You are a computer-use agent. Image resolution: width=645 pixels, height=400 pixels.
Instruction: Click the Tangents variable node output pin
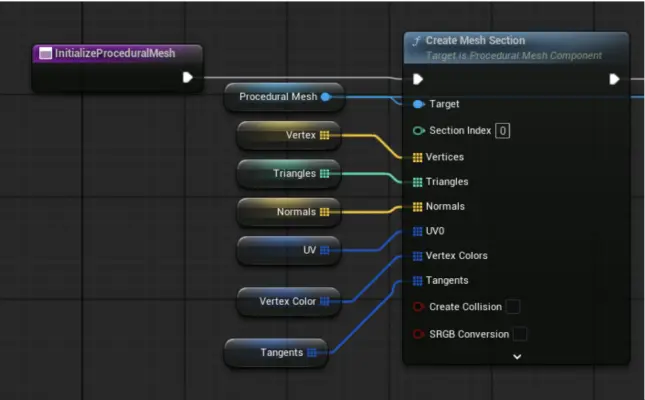click(x=312, y=353)
